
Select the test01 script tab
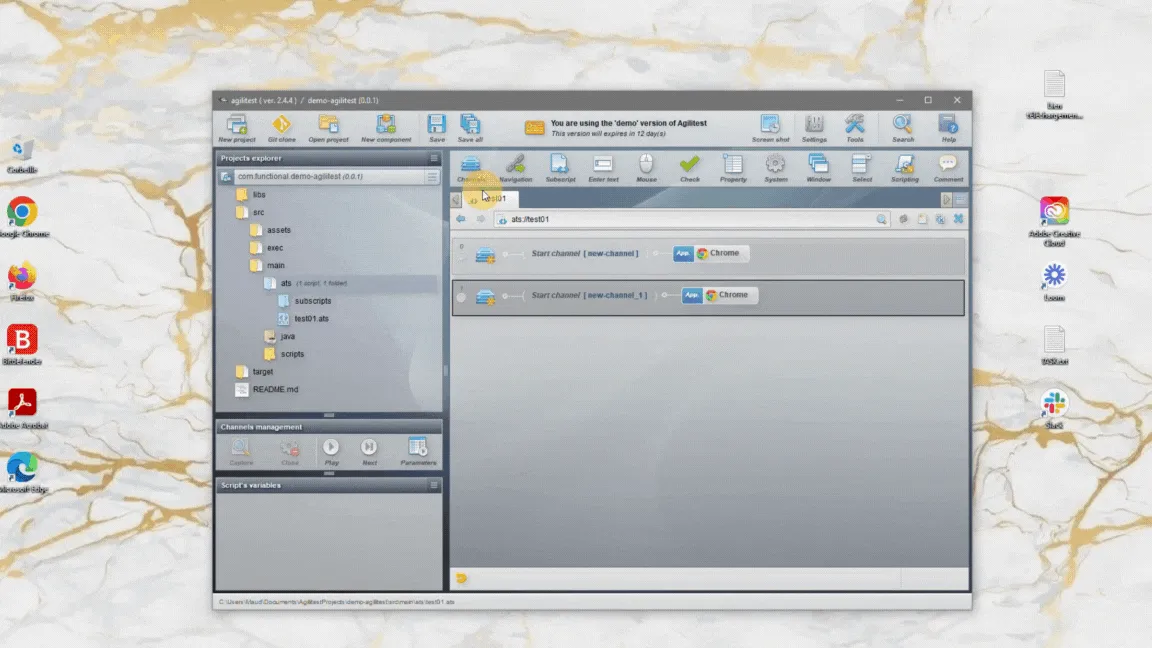pos(491,198)
